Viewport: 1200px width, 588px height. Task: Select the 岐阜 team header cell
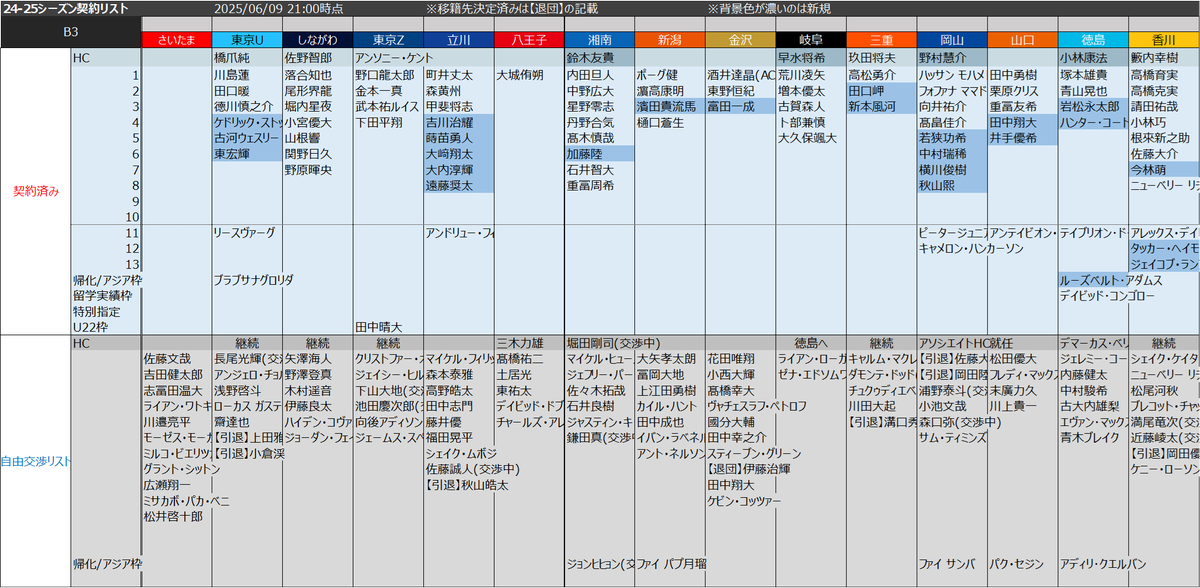click(810, 40)
